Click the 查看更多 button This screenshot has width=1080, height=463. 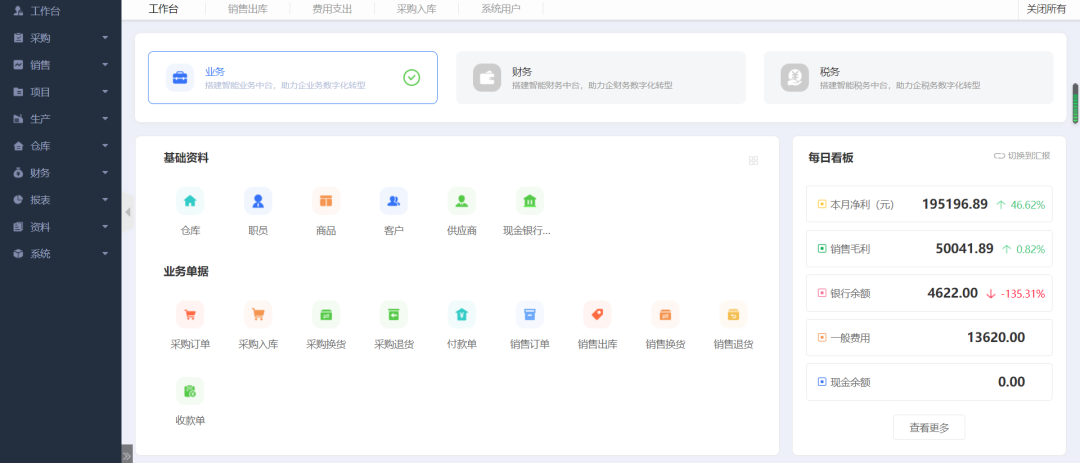[928, 427]
